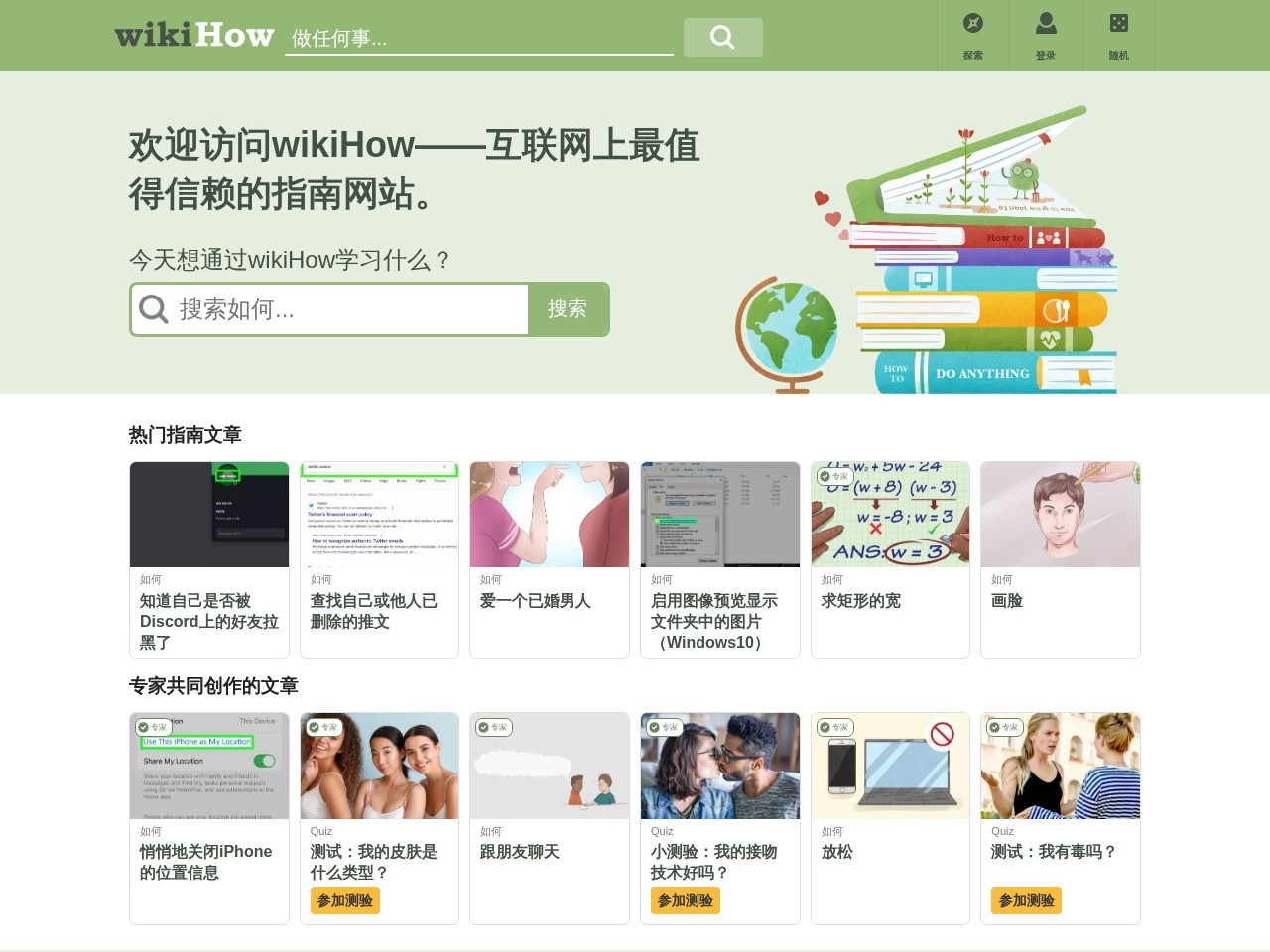Image resolution: width=1270 pixels, height=952 pixels.
Task: Open the Discord blocked friend thumbnail
Action: 209,515
